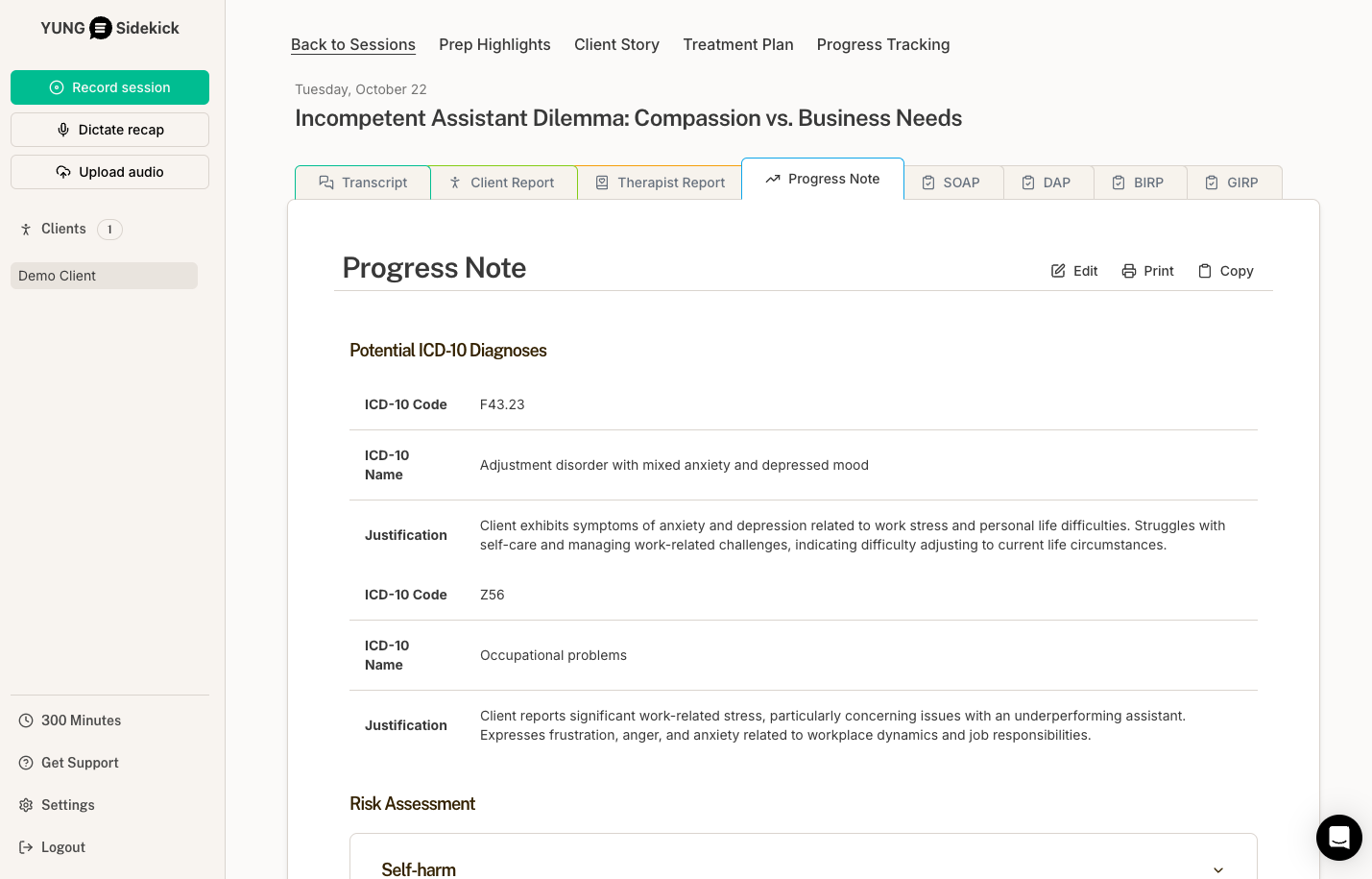This screenshot has height=879, width=1372.
Task: Click the Upload audio button
Action: (x=109, y=172)
